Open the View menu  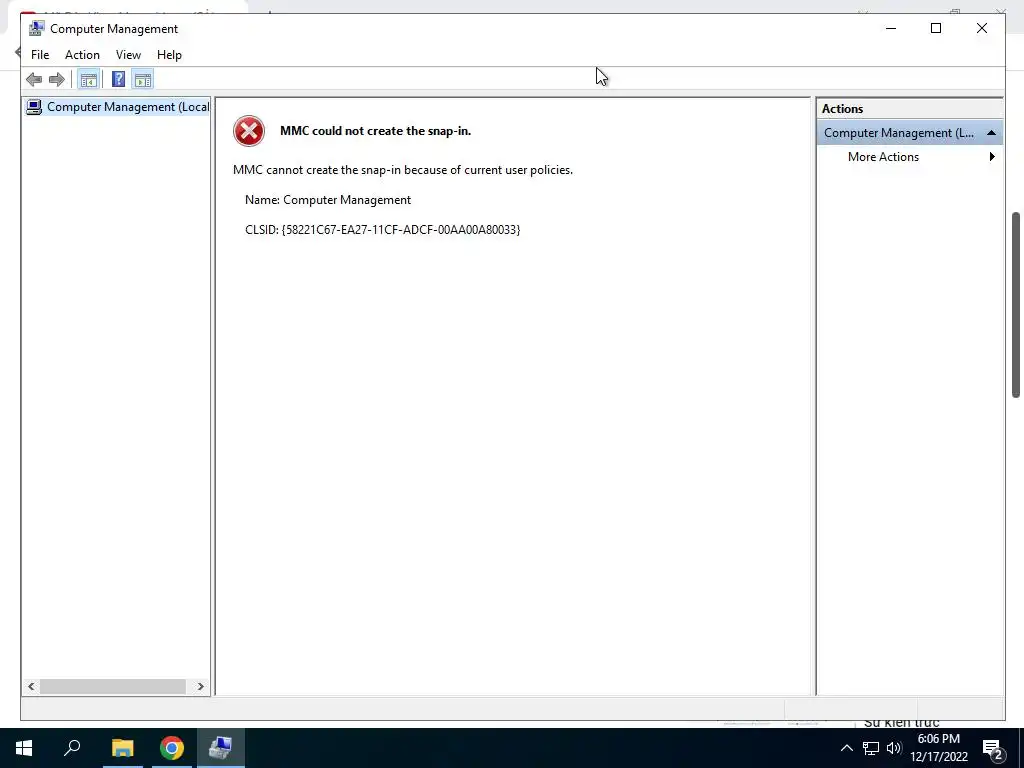128,55
